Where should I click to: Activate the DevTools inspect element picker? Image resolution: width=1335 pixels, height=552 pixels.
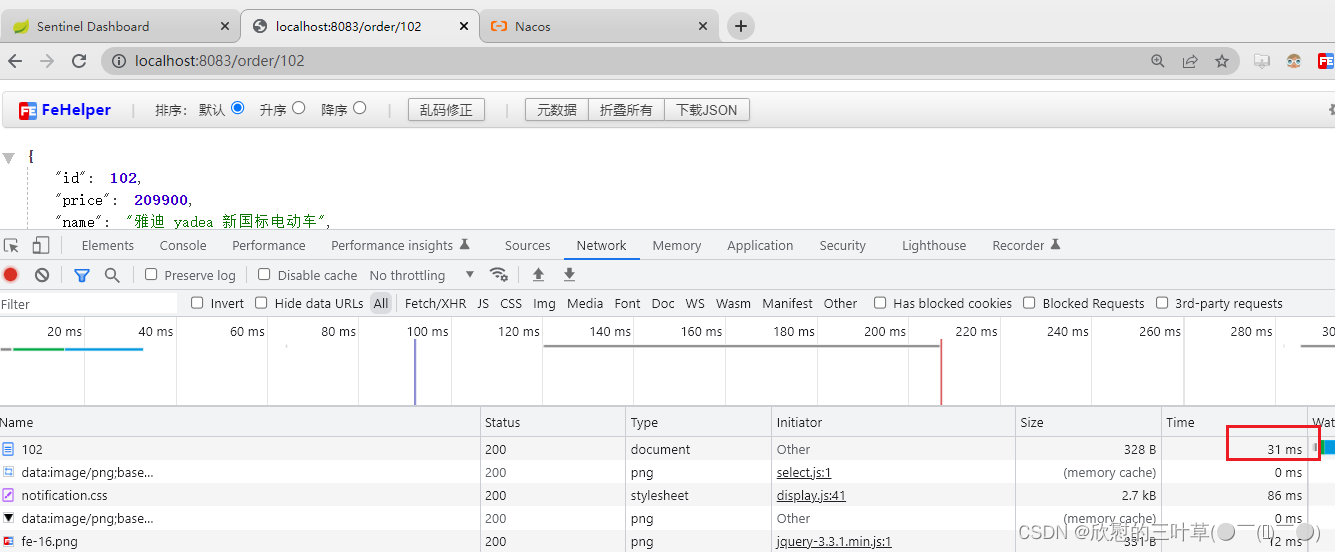coord(12,245)
